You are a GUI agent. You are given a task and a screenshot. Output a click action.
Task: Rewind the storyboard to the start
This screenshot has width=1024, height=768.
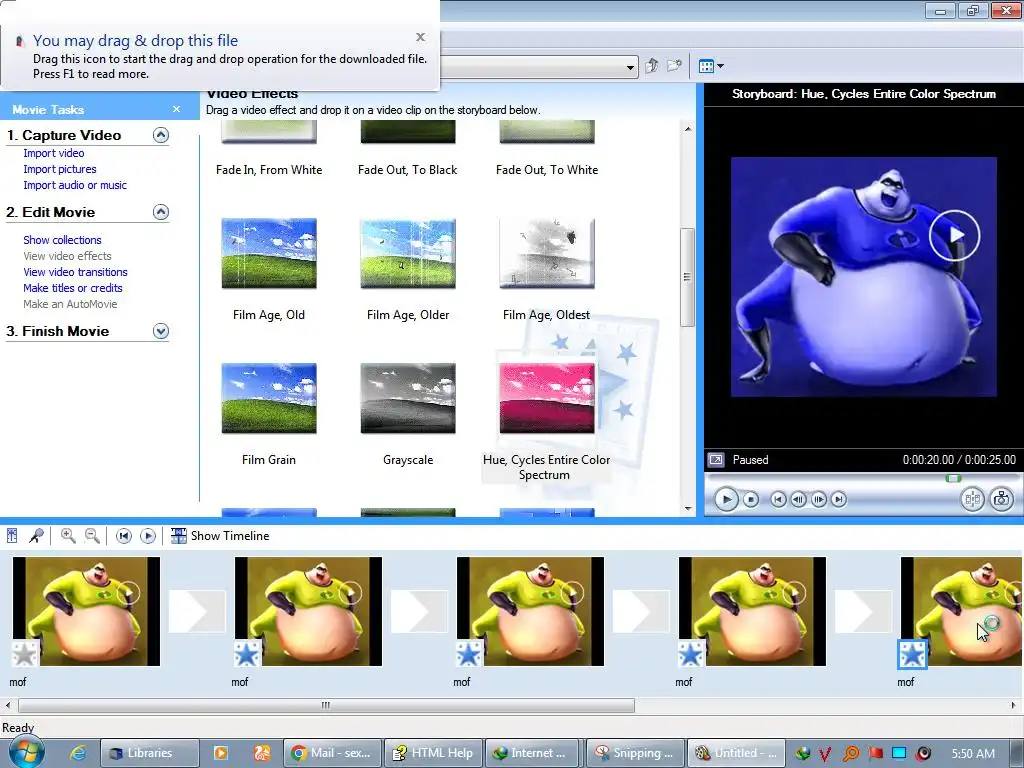(123, 536)
